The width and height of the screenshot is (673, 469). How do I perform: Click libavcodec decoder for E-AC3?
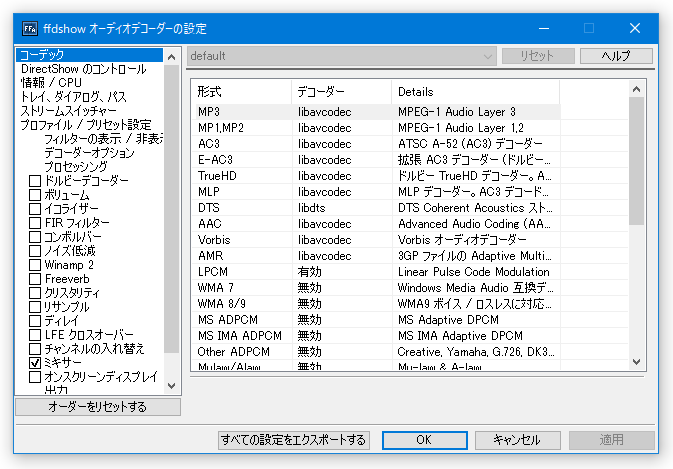[325, 160]
